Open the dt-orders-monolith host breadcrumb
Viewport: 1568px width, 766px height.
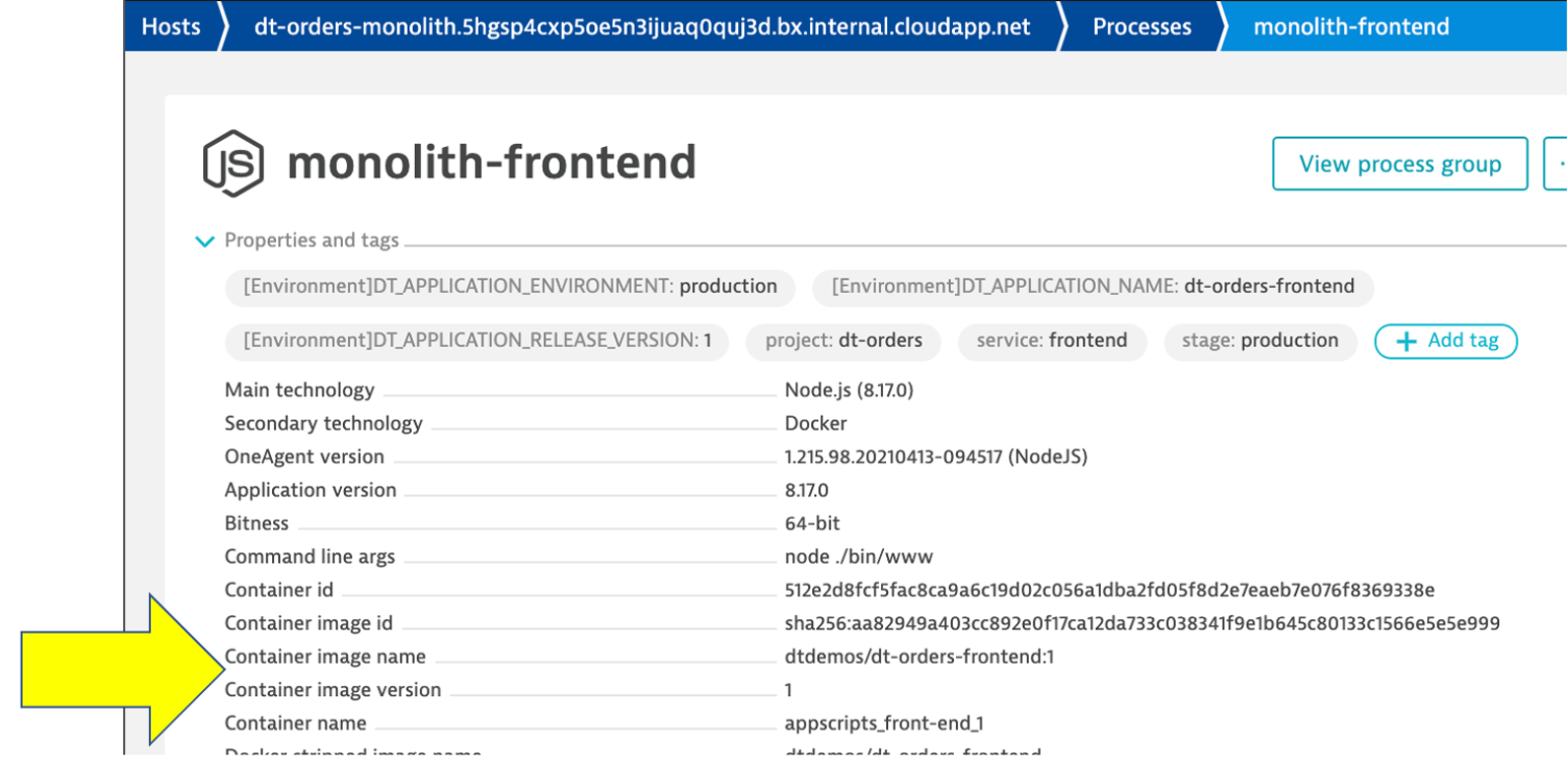642,27
